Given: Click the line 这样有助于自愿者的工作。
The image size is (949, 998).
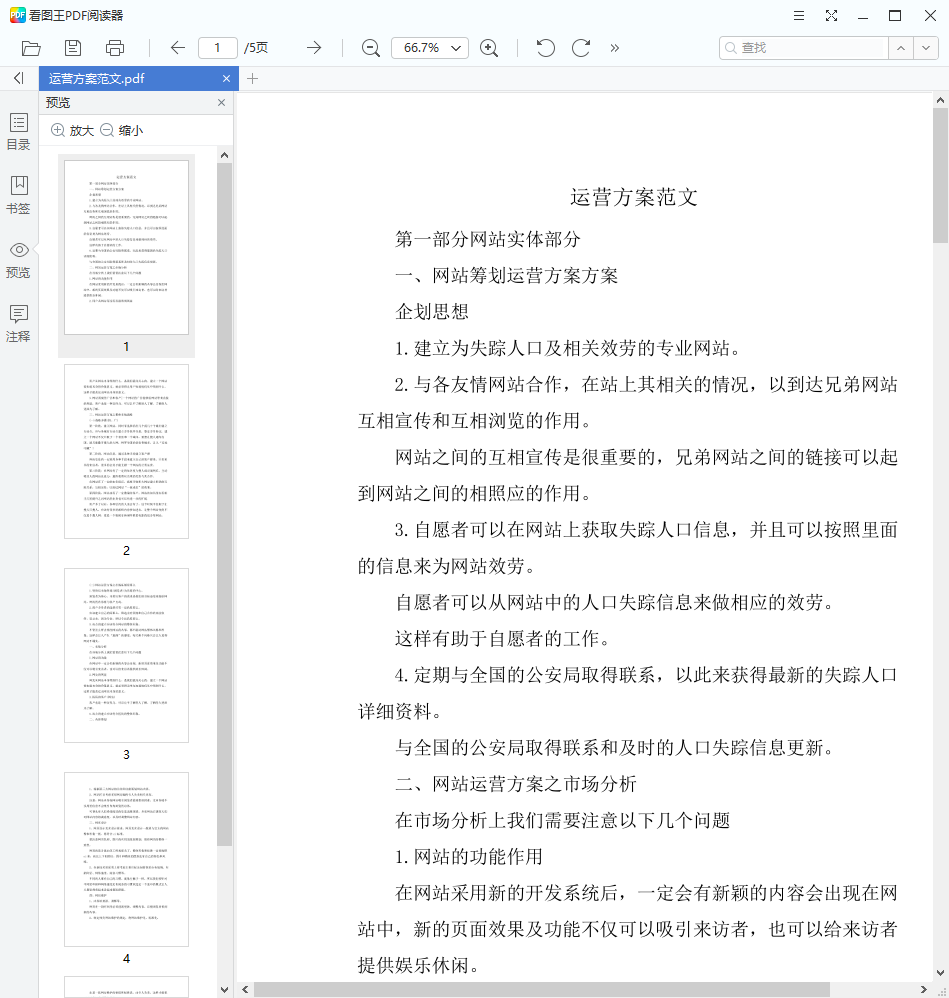Looking at the screenshot, I should tap(503, 639).
